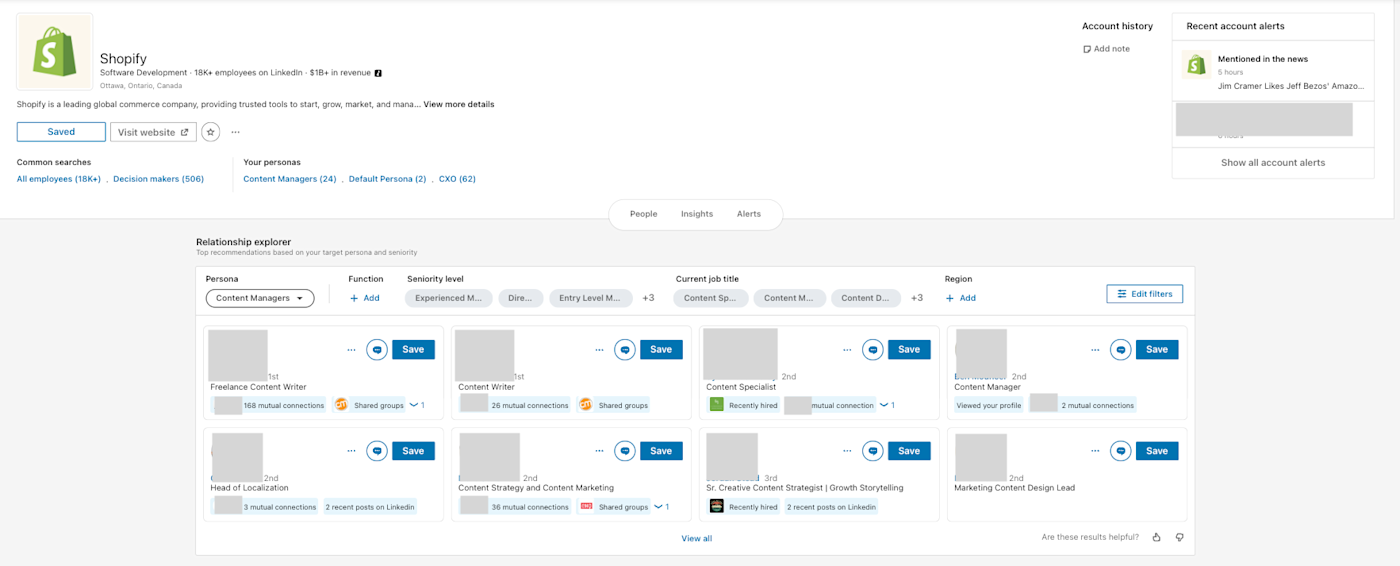Click the Experienced M... seniority chip

click(449, 298)
